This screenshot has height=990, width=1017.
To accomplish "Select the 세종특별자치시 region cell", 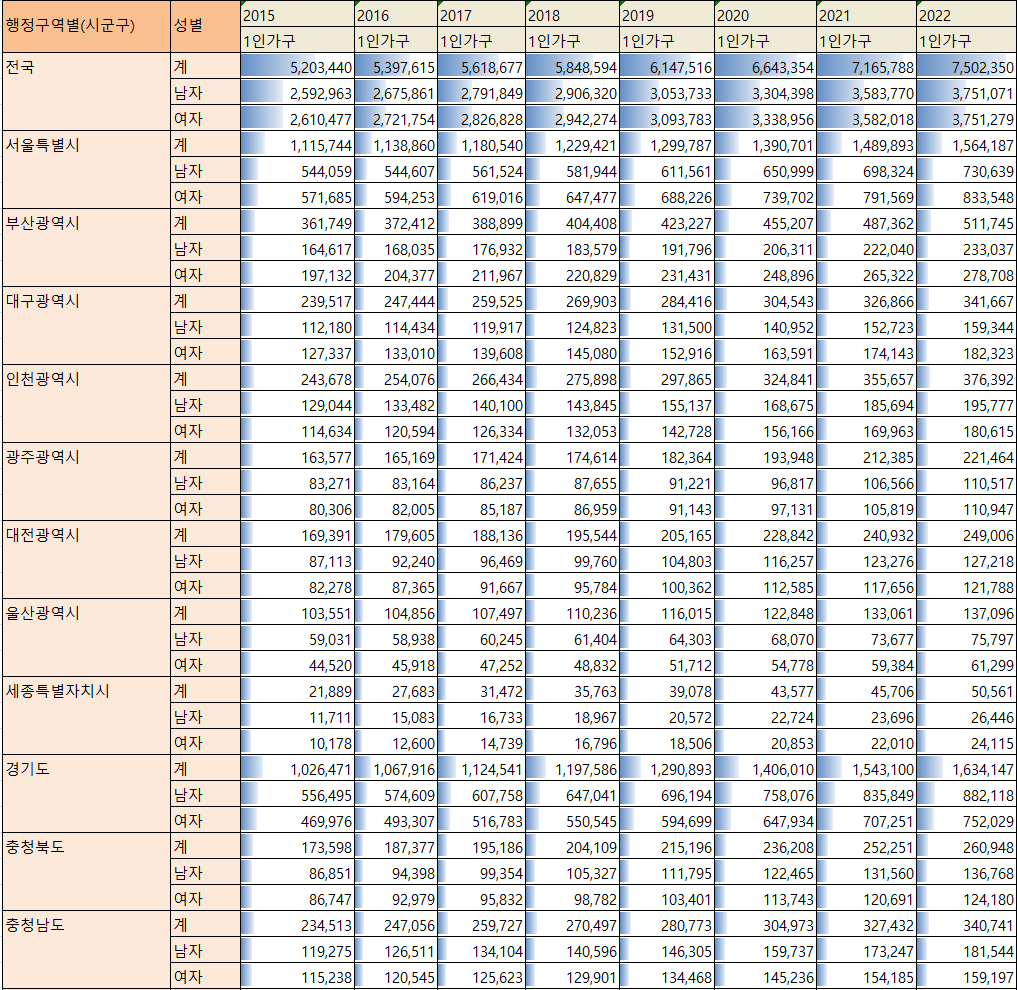I will click(x=86, y=716).
